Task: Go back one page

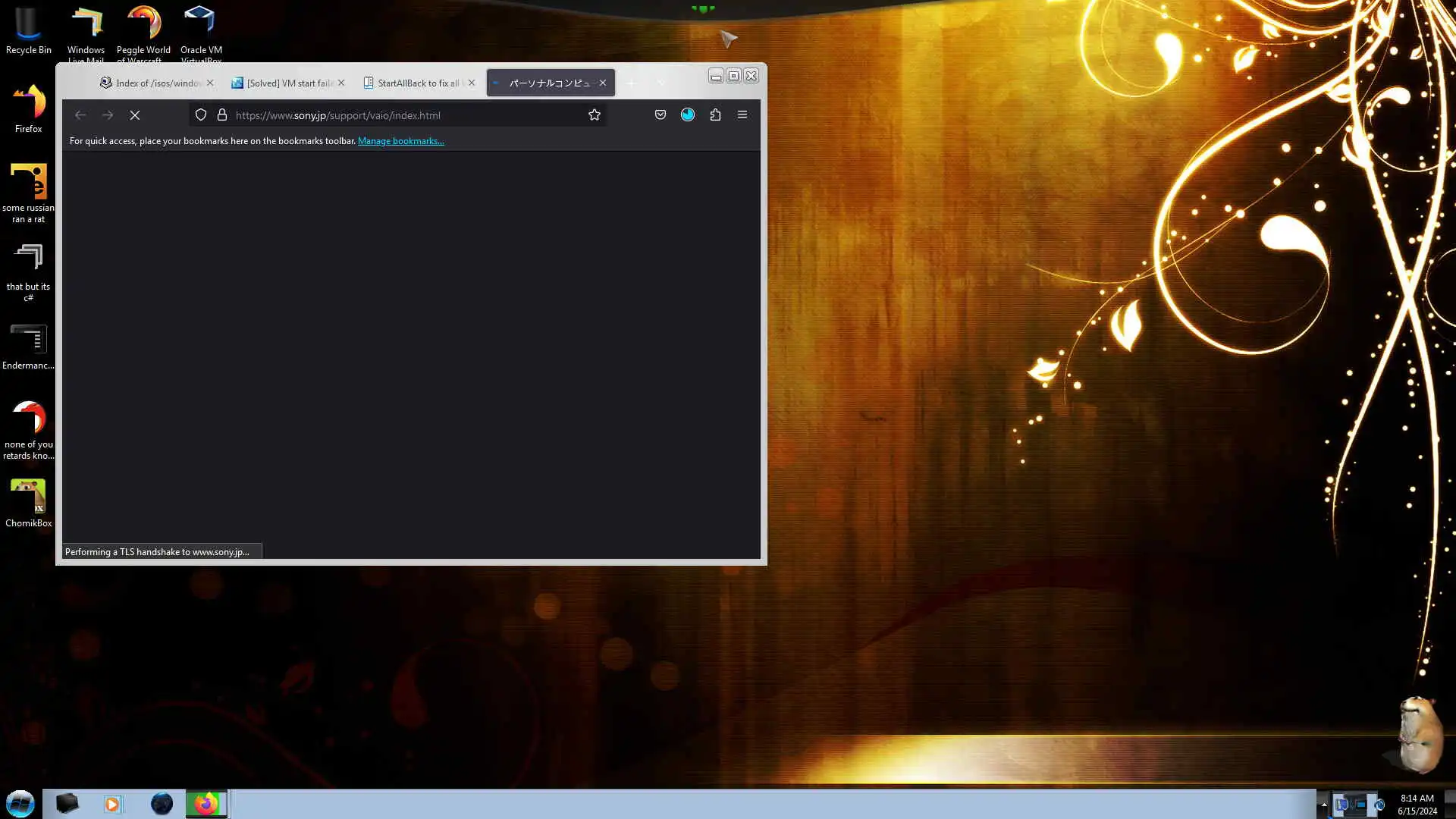Action: [80, 115]
